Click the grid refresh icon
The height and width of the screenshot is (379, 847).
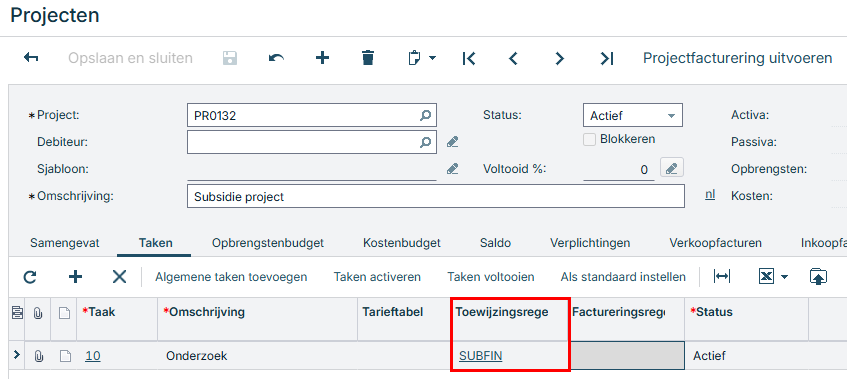coord(30,277)
